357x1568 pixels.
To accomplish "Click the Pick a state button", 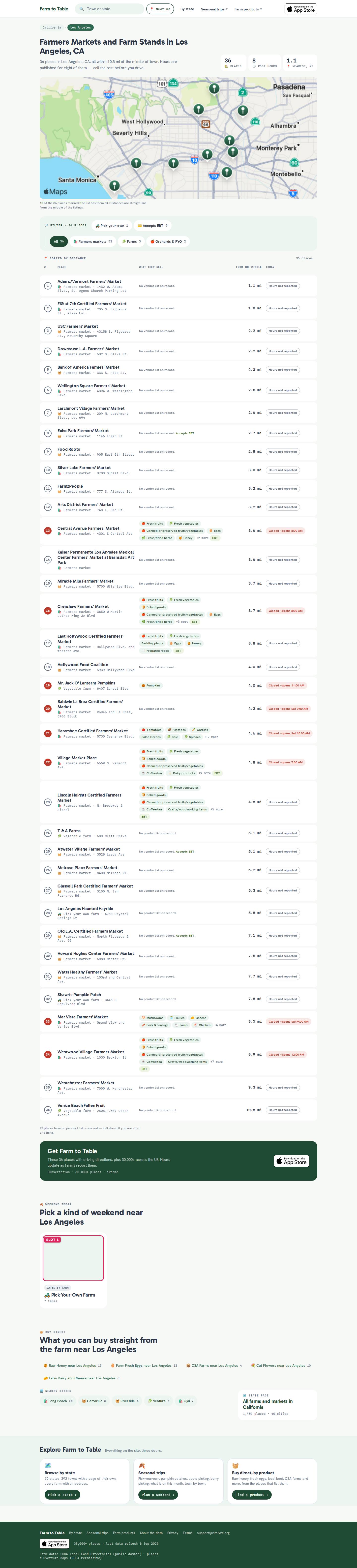I will tap(62, 1494).
